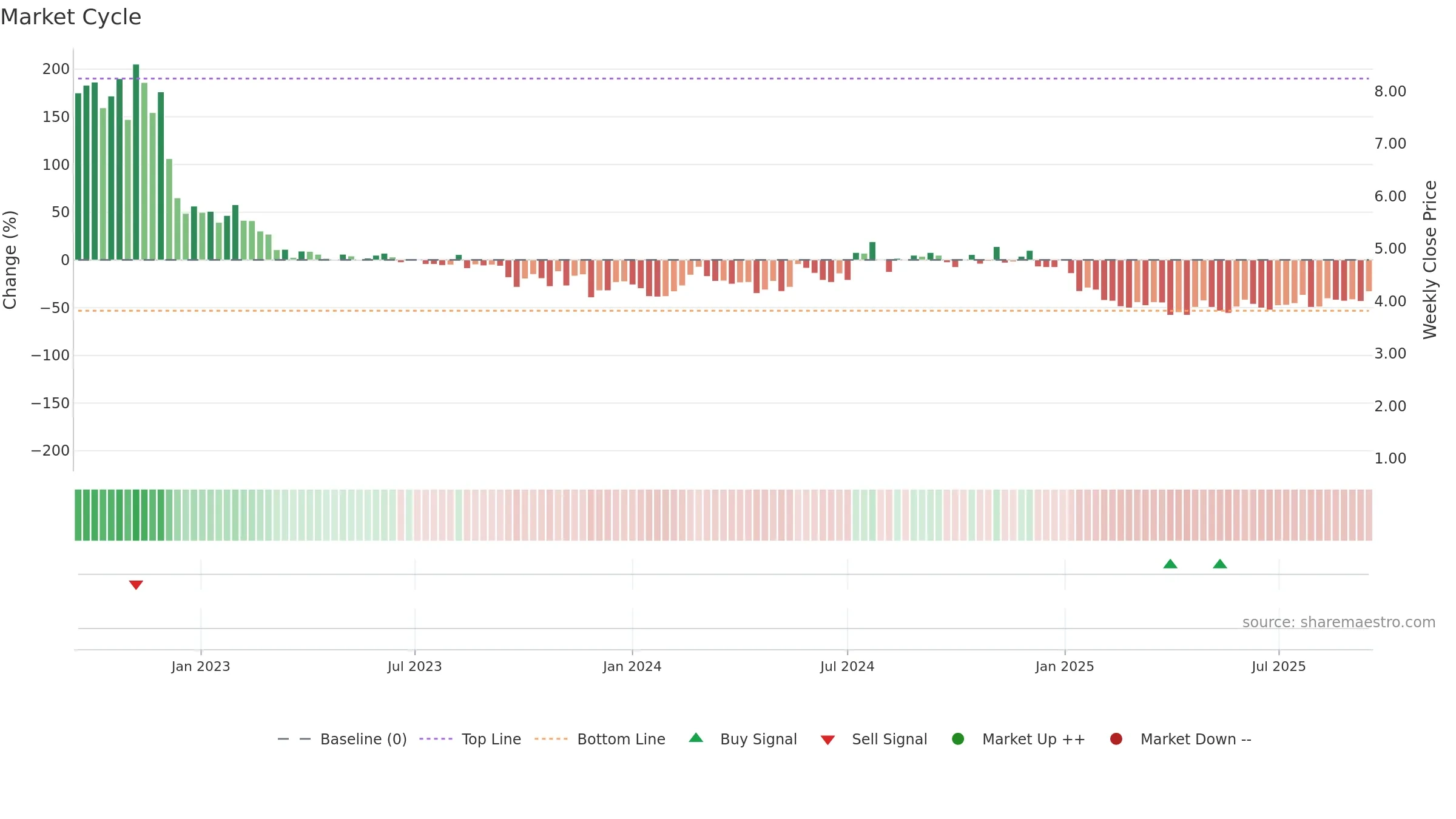The width and height of the screenshot is (1456, 819).
Task: Toggle the Bottom Line legend entry
Action: tap(600, 739)
